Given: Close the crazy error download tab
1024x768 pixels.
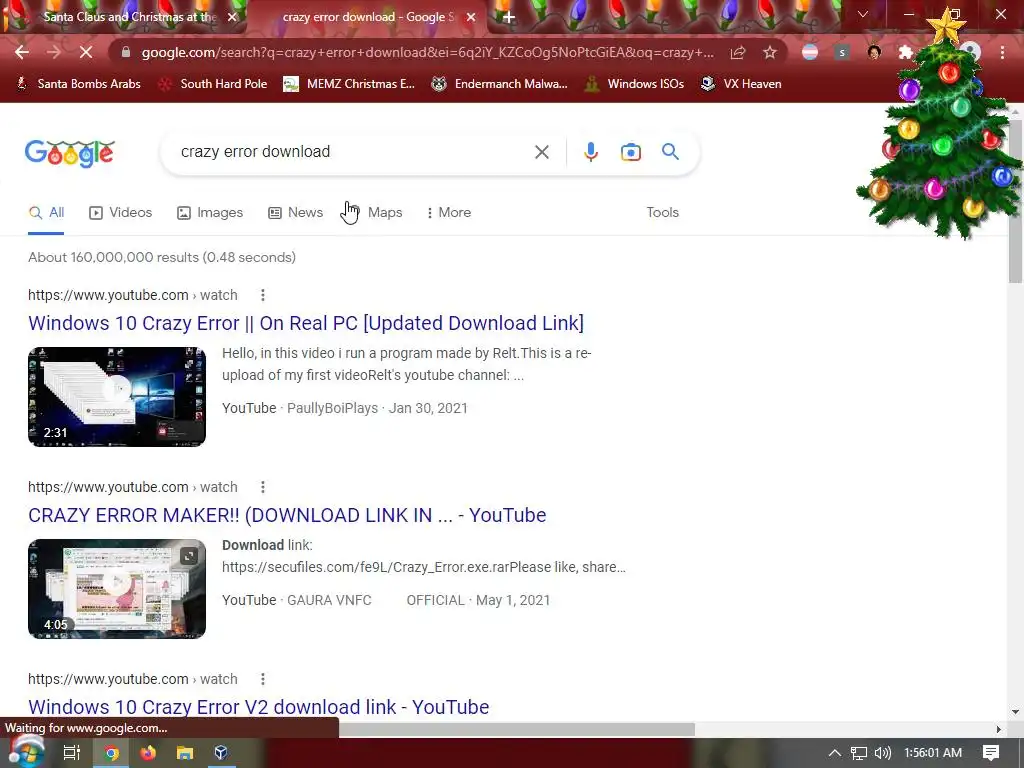Looking at the screenshot, I should [470, 17].
